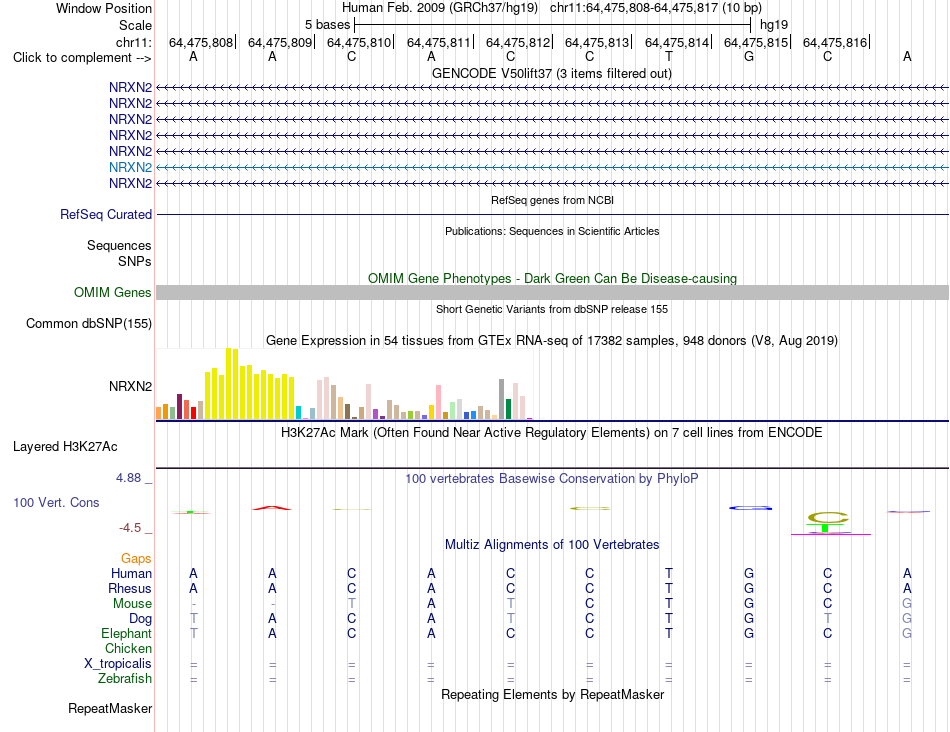Click the tall gray bar in the GTEx chart
The height and width of the screenshot is (732, 950).
point(502,399)
